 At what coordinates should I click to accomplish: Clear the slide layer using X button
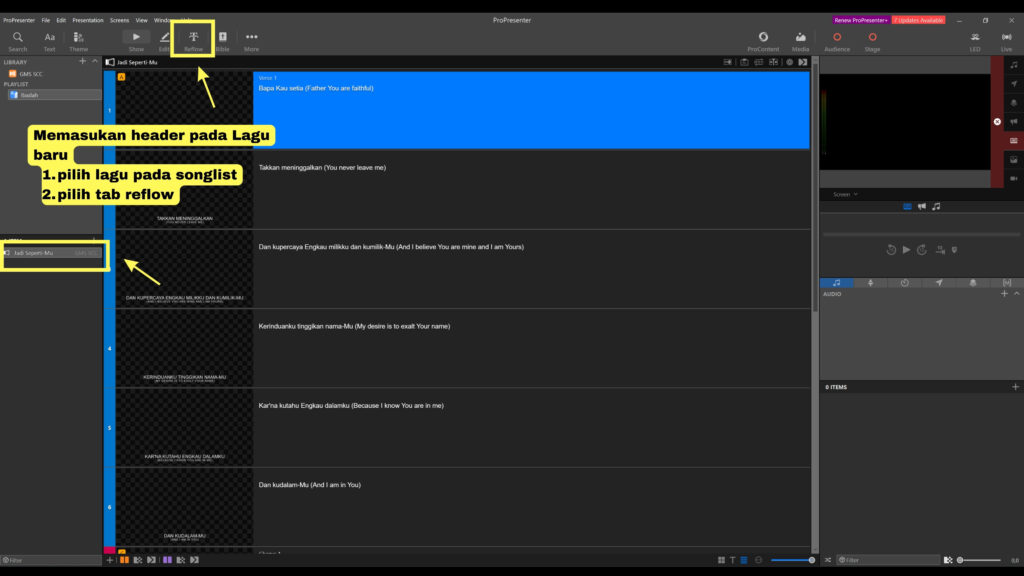pyautogui.click(x=997, y=121)
